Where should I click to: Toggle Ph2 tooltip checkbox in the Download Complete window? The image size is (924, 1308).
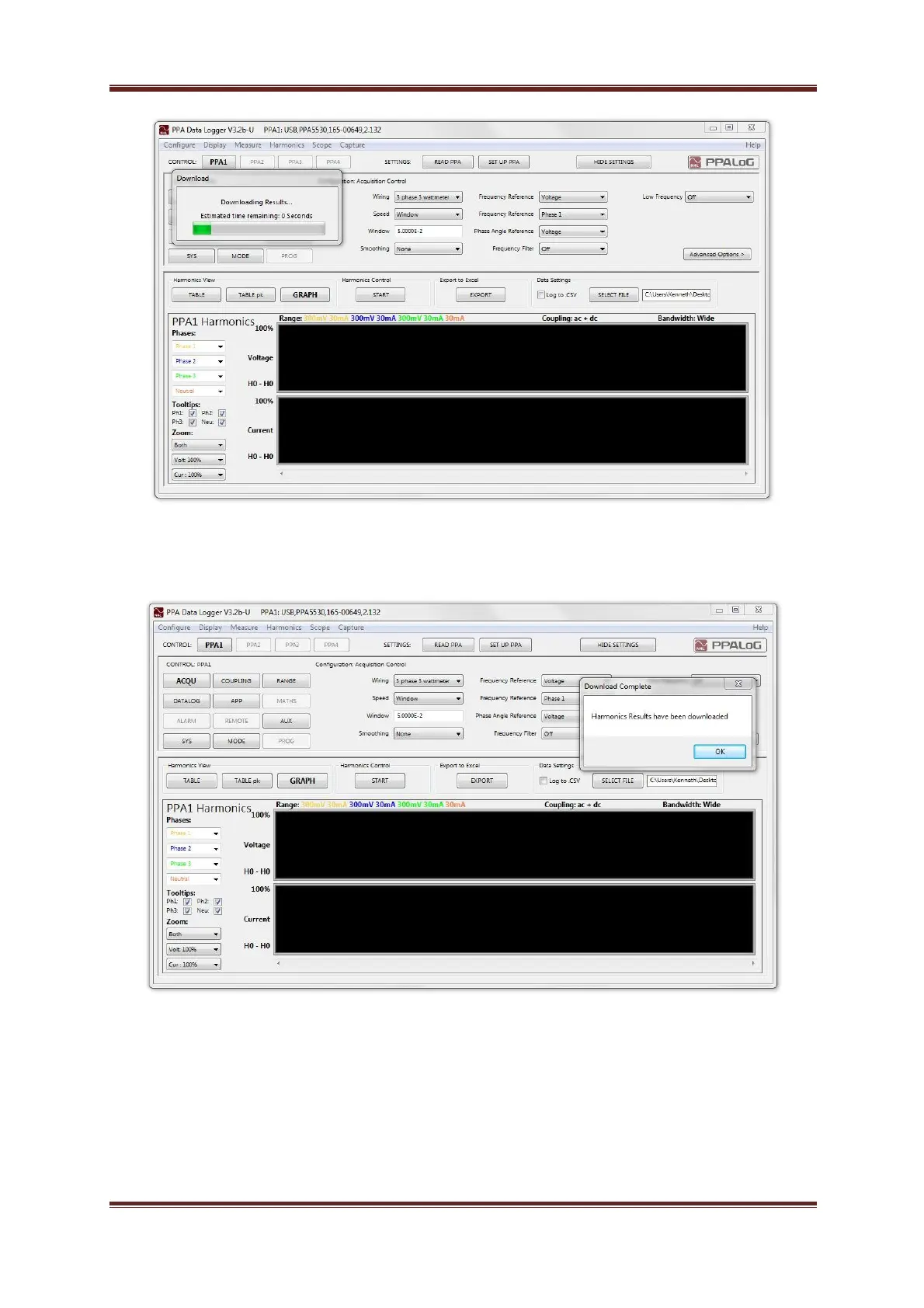pos(218,902)
